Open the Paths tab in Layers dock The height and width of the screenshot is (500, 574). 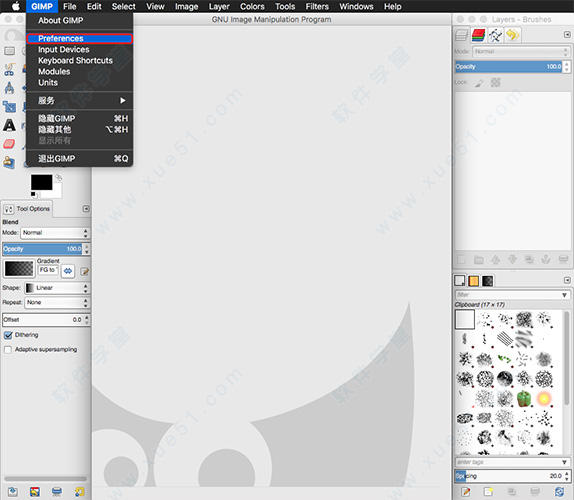[495, 36]
